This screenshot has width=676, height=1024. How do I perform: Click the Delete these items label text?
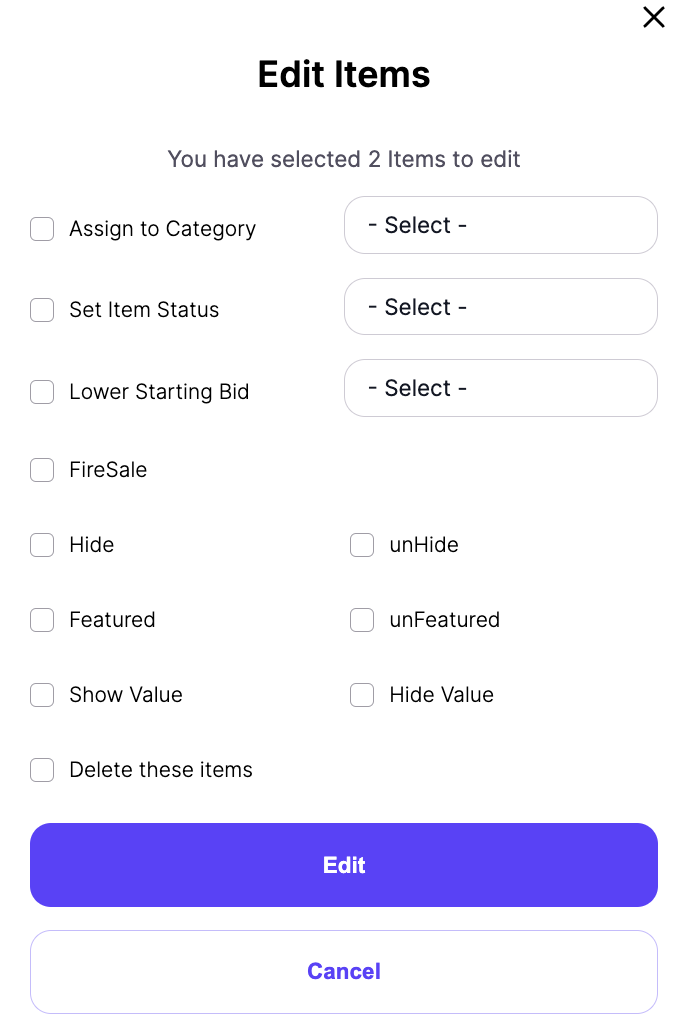pos(161,770)
